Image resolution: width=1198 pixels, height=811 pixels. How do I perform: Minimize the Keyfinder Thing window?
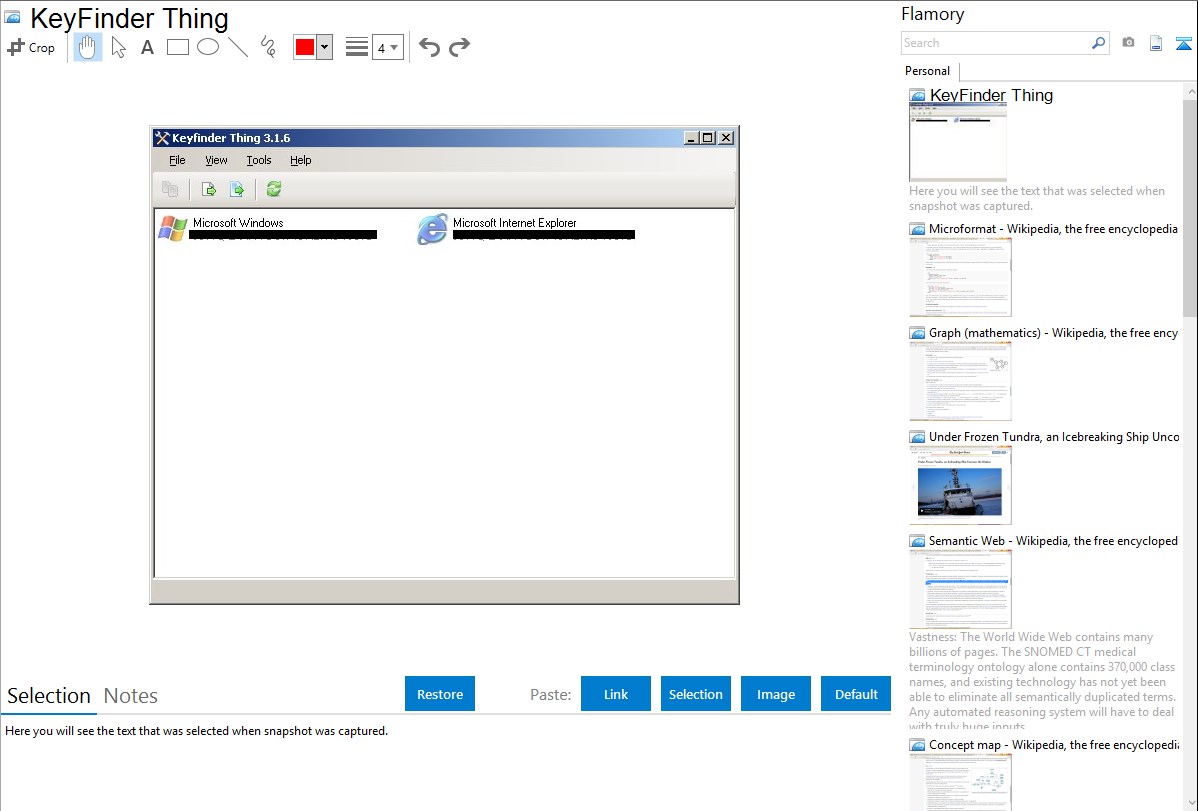coord(691,138)
